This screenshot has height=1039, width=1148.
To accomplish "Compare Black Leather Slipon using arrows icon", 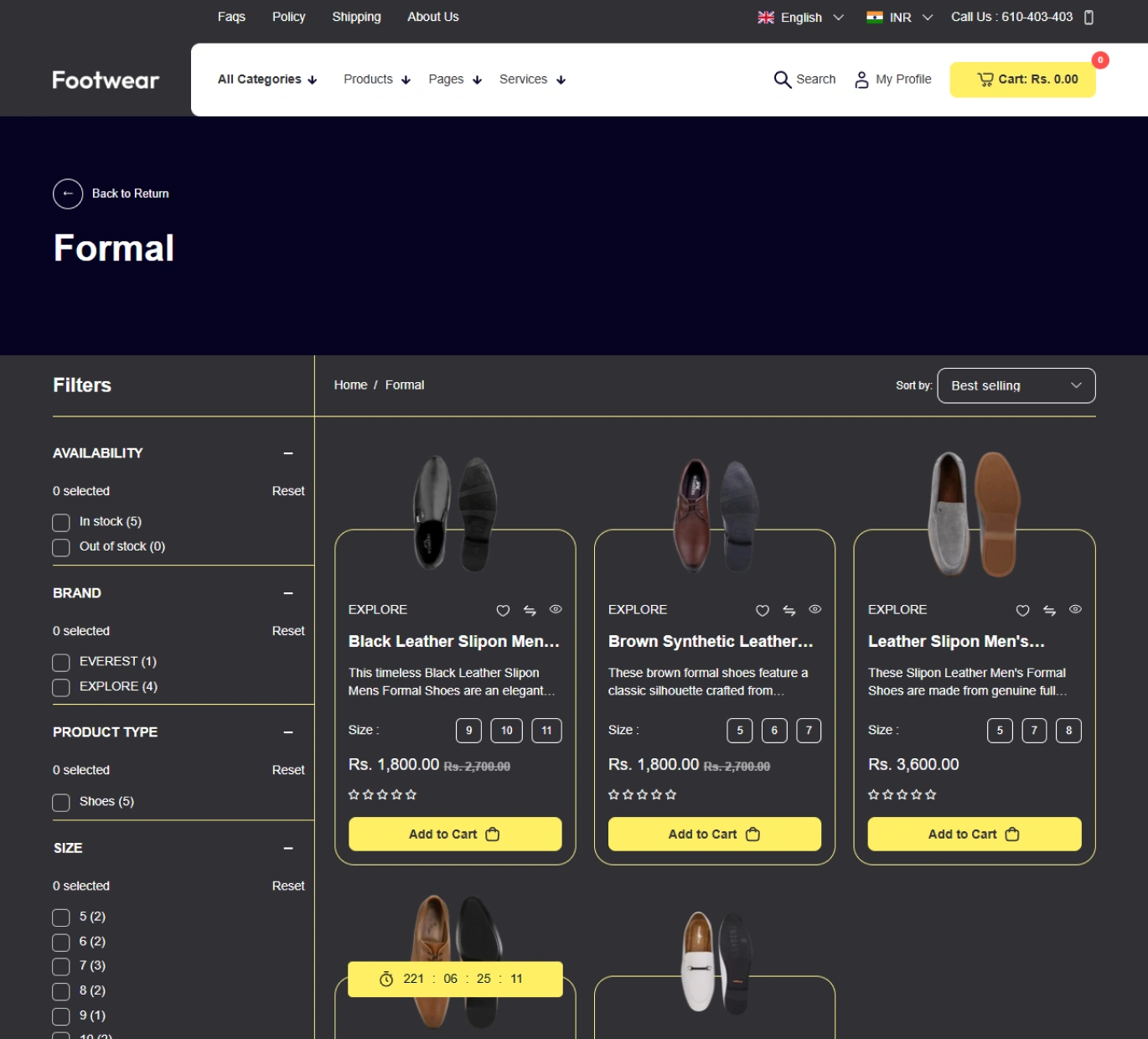I will click(530, 611).
